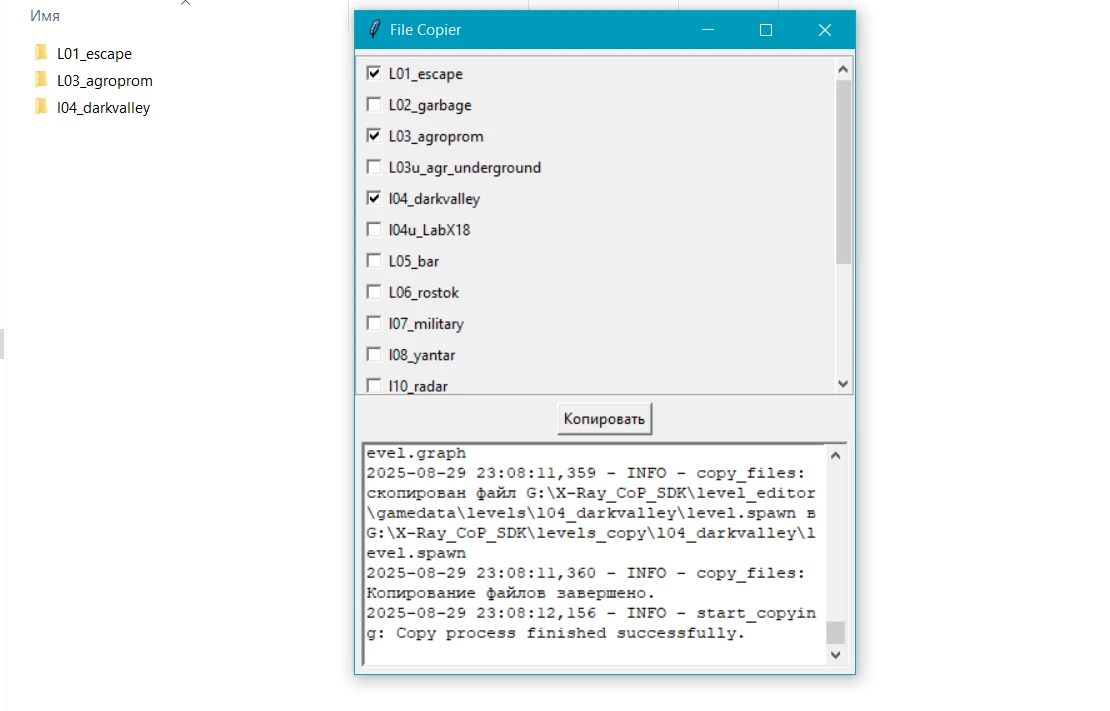Uncheck the L03_agroprom checkbox
1110x711 pixels.
pos(374,136)
